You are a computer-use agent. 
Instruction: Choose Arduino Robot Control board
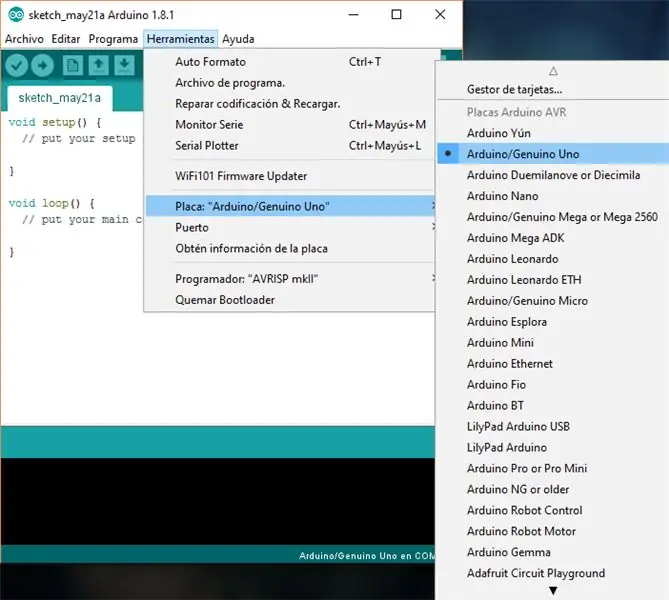tap(553, 510)
